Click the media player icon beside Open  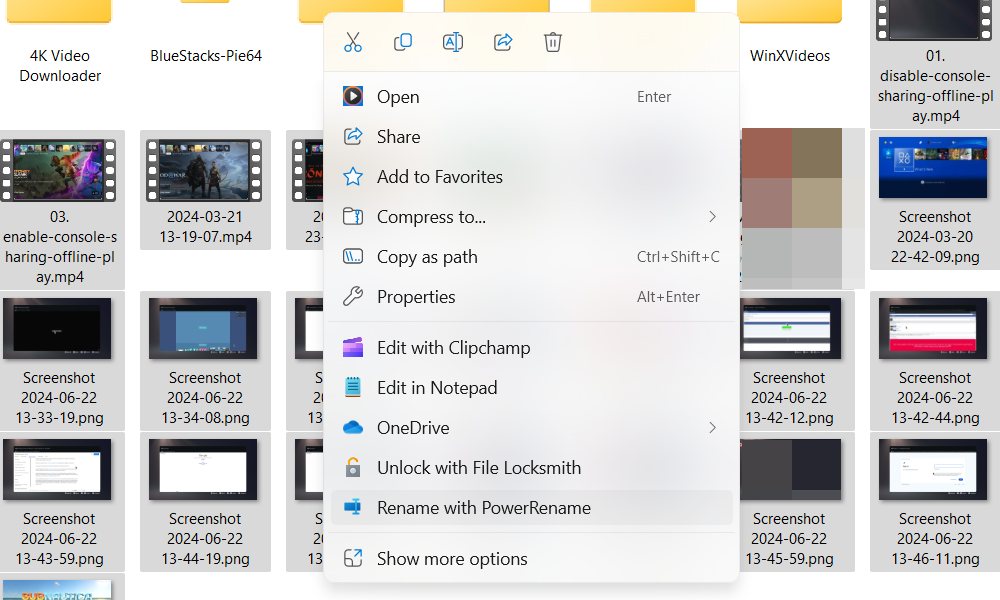pyautogui.click(x=353, y=96)
